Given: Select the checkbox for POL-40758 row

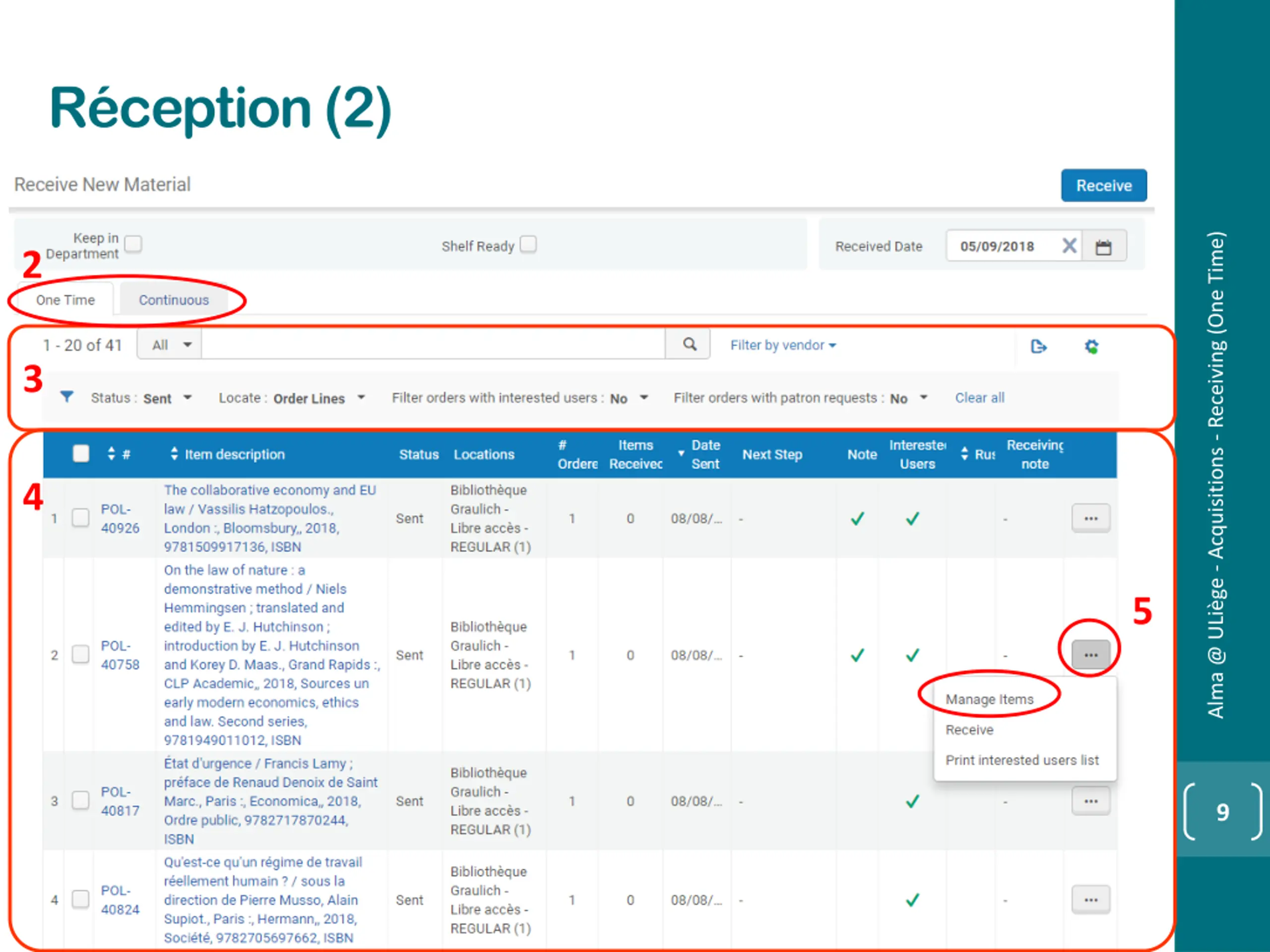Looking at the screenshot, I should point(80,654).
